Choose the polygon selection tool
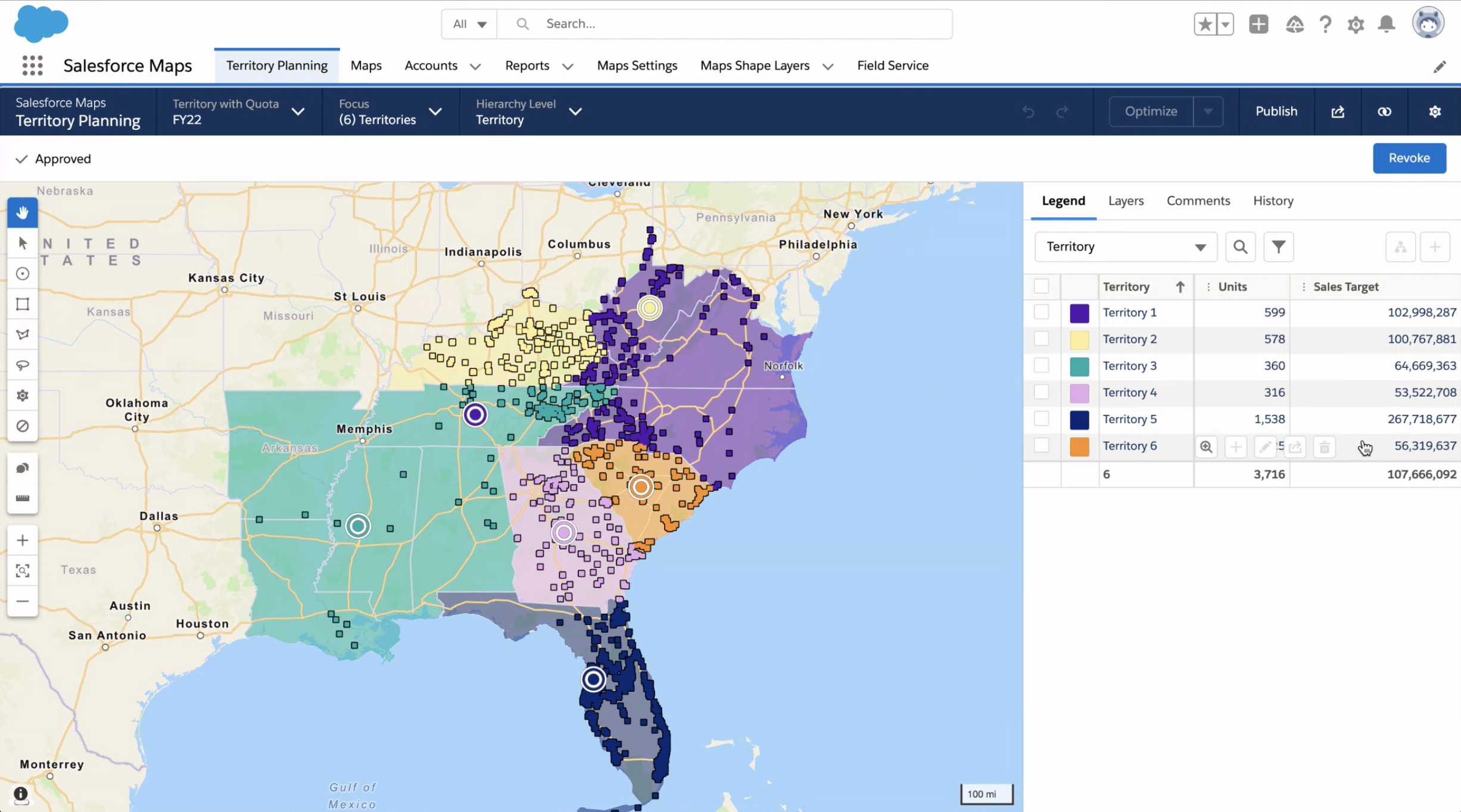Viewport: 1461px width, 812px height. [23, 335]
